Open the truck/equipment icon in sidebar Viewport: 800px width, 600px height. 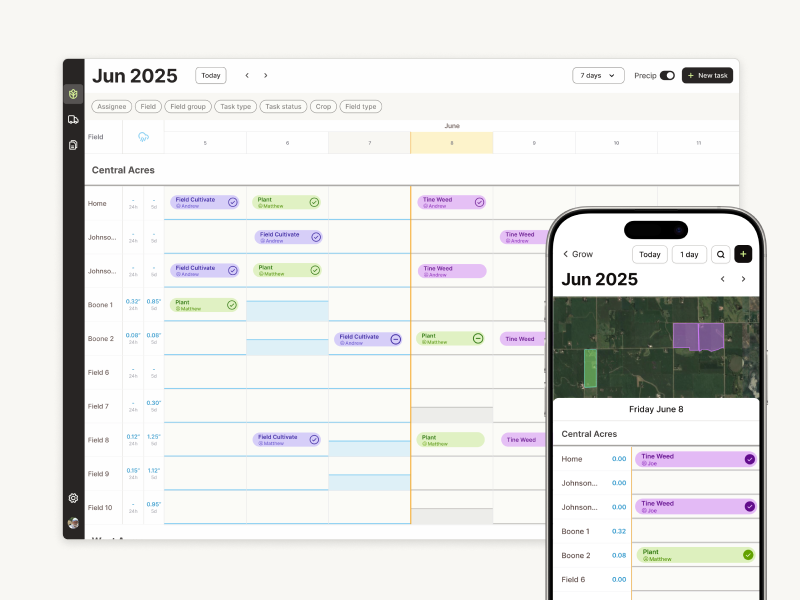click(73, 119)
